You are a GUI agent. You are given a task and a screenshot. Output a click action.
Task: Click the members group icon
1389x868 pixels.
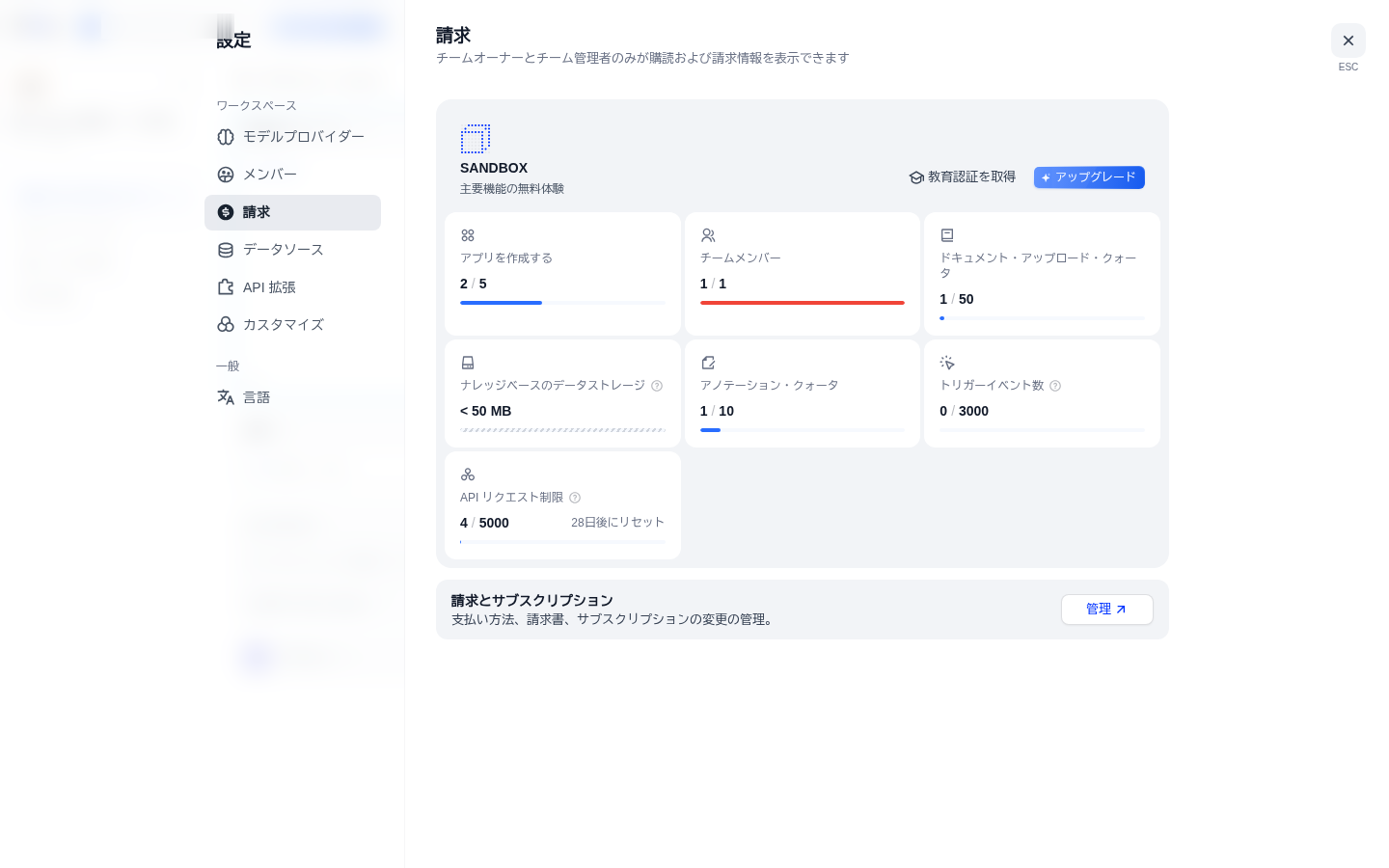226,175
